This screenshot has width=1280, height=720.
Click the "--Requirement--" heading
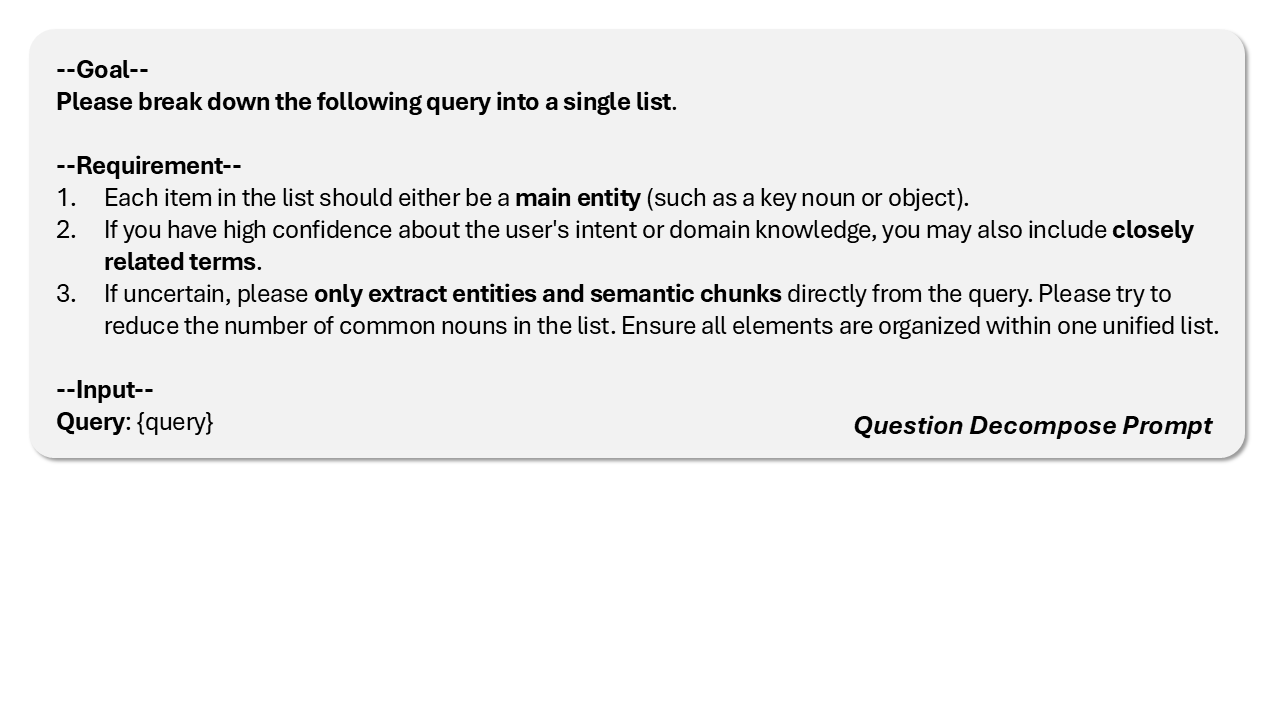[x=149, y=166]
